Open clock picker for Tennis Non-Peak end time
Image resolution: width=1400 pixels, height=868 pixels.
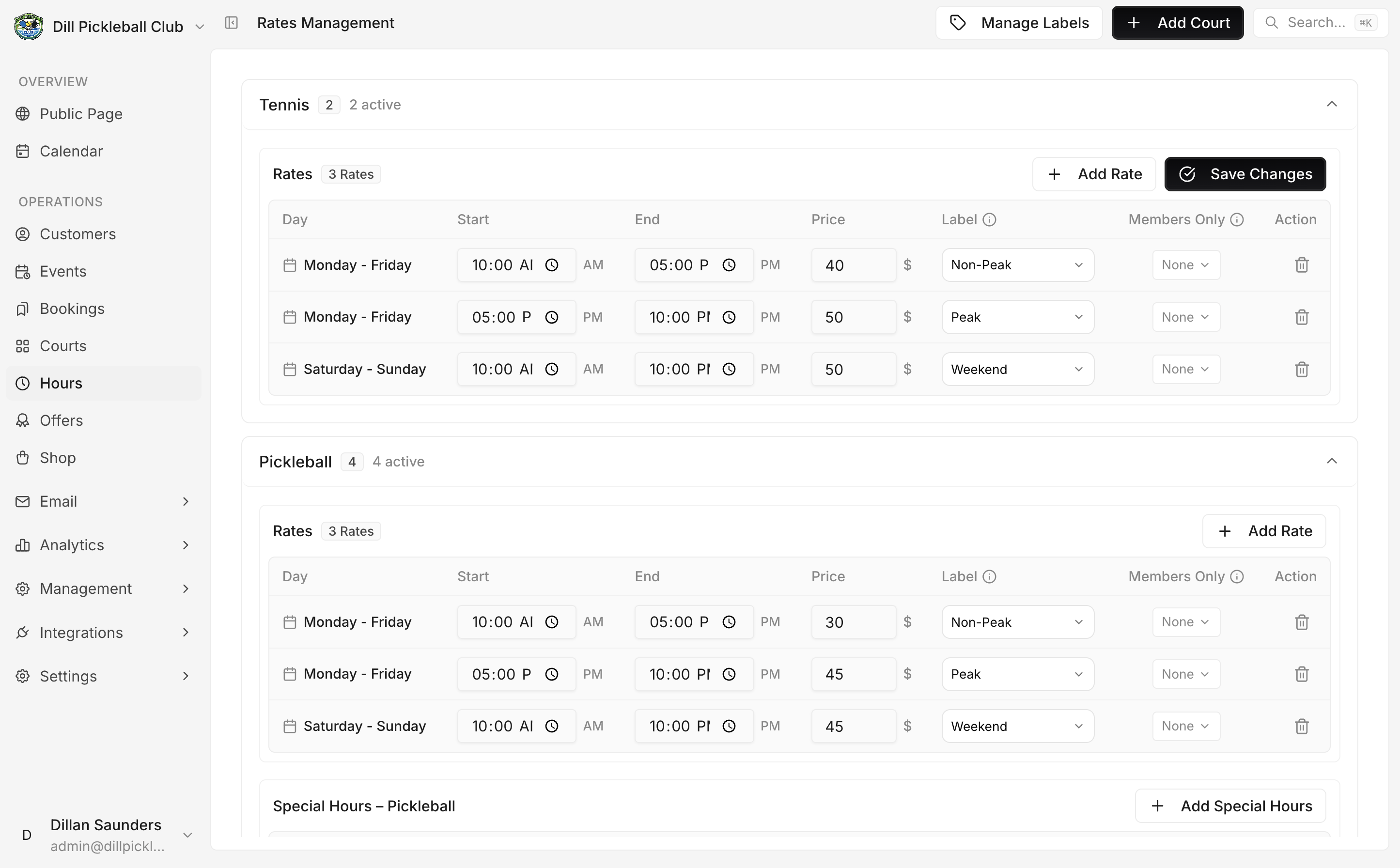click(729, 264)
